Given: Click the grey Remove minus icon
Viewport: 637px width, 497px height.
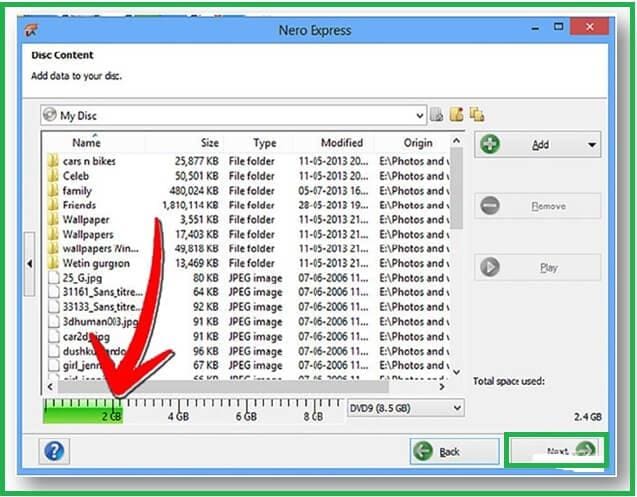Looking at the screenshot, I should pyautogui.click(x=490, y=206).
